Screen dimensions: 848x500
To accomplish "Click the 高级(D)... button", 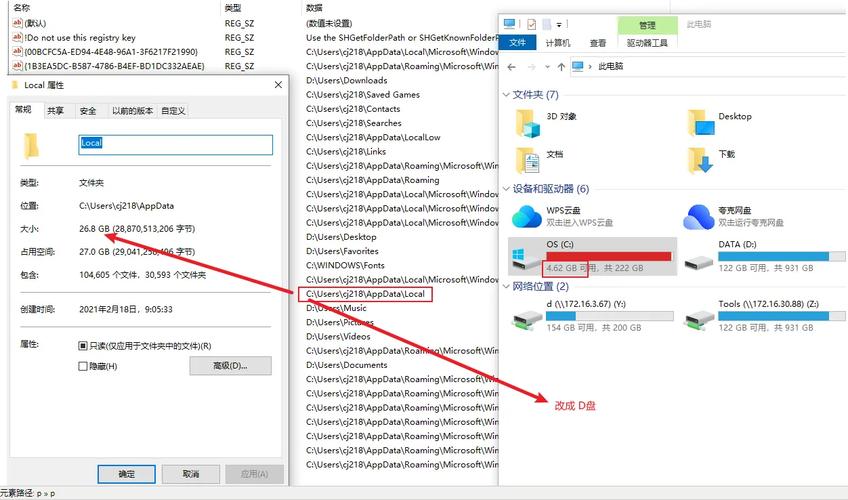I will click(x=230, y=366).
